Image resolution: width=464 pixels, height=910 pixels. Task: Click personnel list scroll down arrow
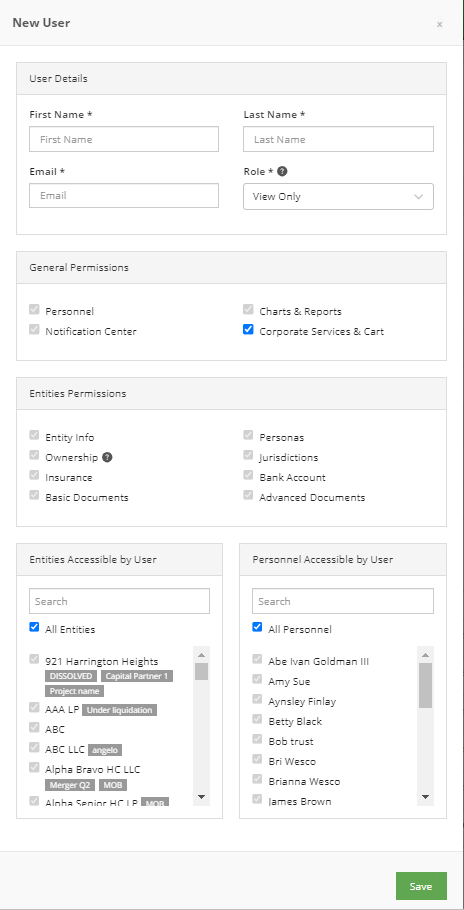(425, 797)
